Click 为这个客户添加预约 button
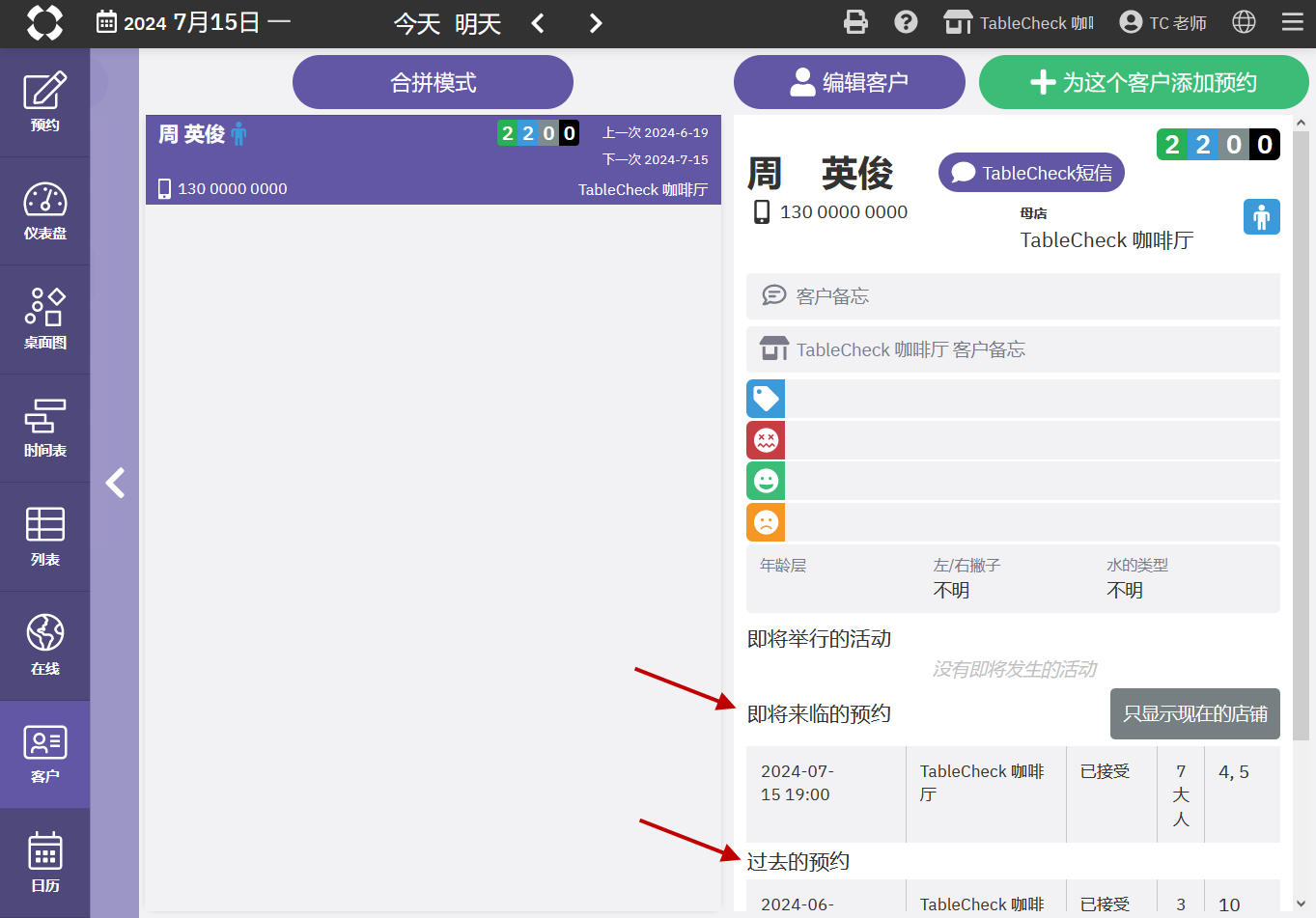 pyautogui.click(x=1144, y=82)
